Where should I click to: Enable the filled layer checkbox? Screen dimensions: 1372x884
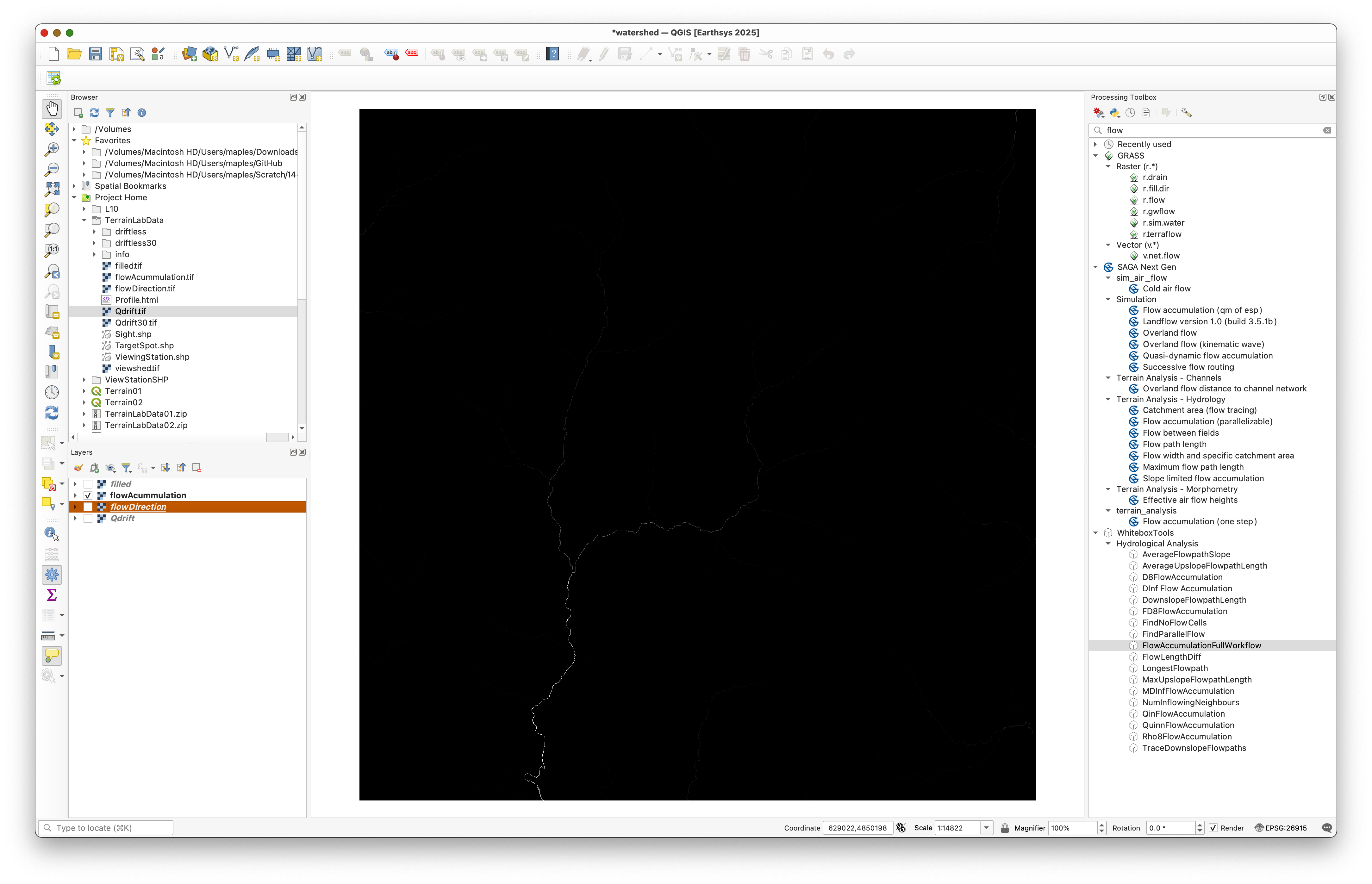click(88, 484)
